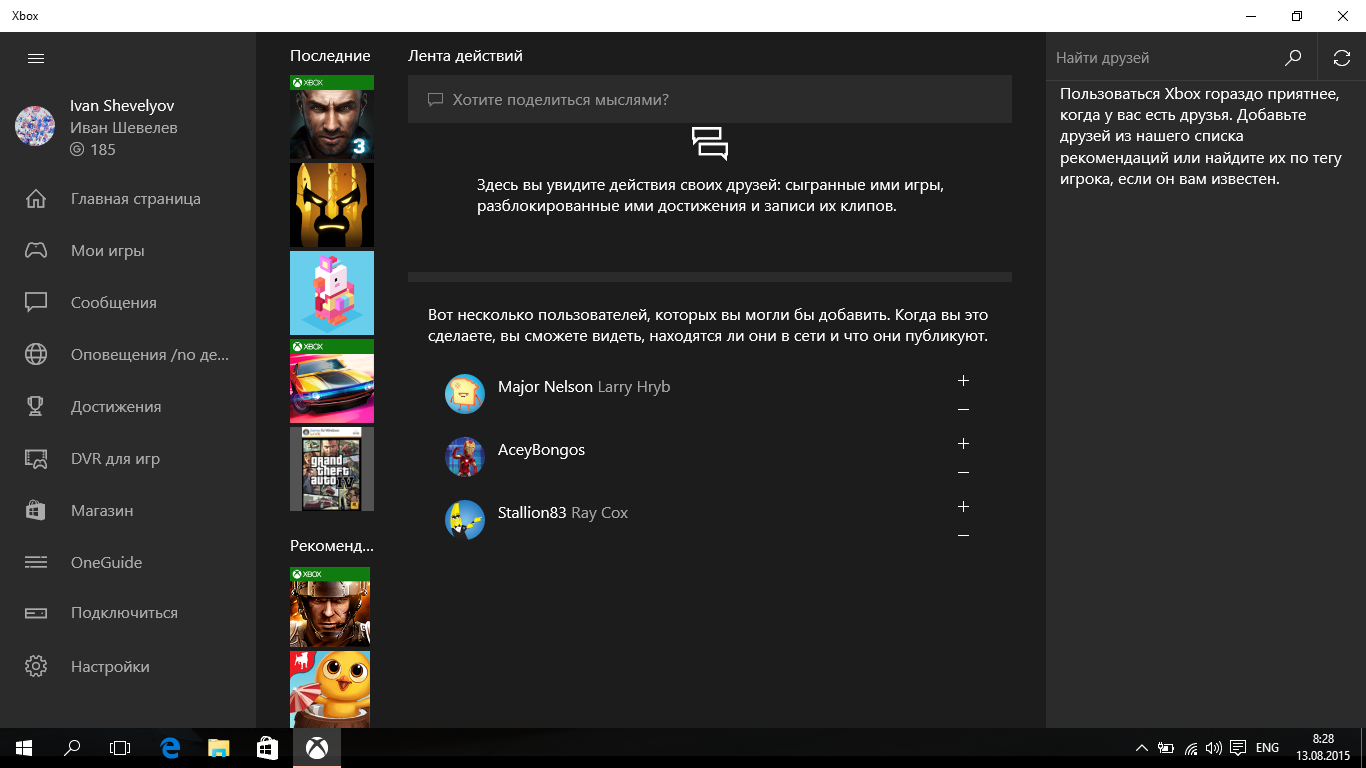Open the Grand Theft Auto IV tile
The image size is (1366, 768).
[332, 469]
